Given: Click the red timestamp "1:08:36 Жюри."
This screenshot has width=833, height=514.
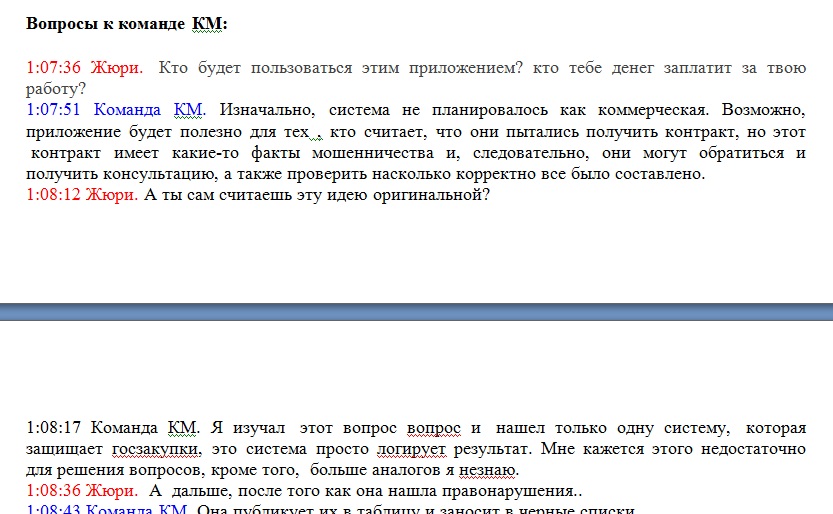Looking at the screenshot, I should coord(82,491).
